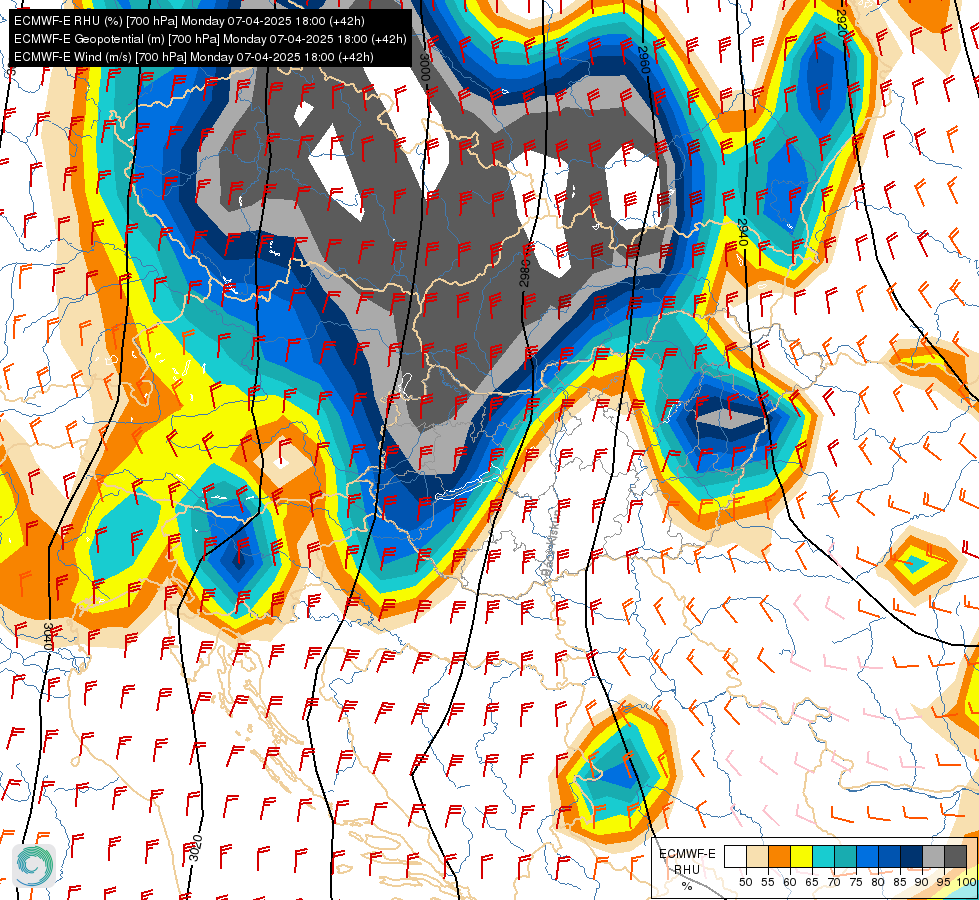The image size is (979, 900).
Task: Click the cyan 65-70 legend swatch
Action: click(x=823, y=857)
